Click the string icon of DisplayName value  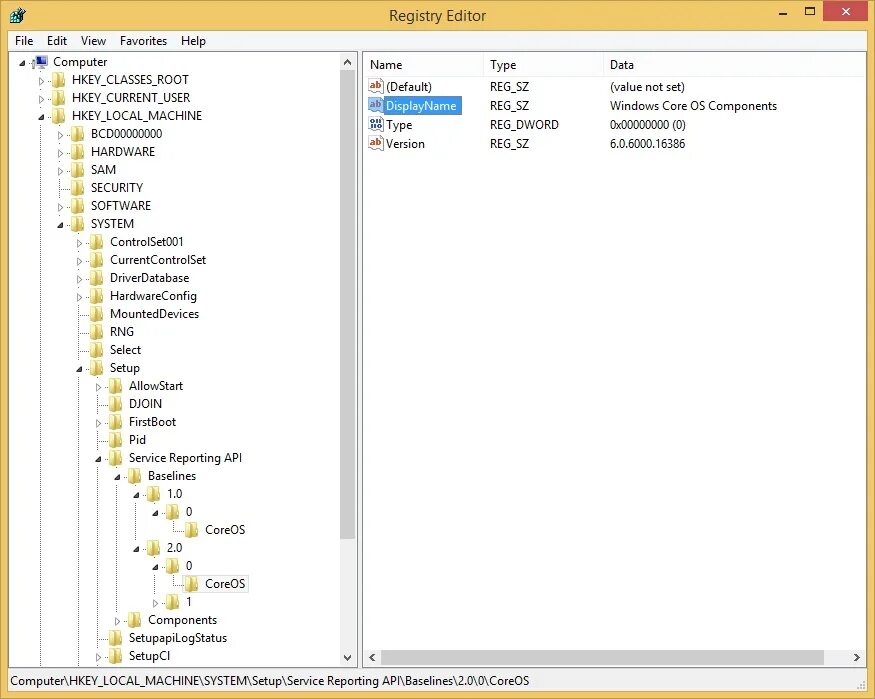pos(376,105)
